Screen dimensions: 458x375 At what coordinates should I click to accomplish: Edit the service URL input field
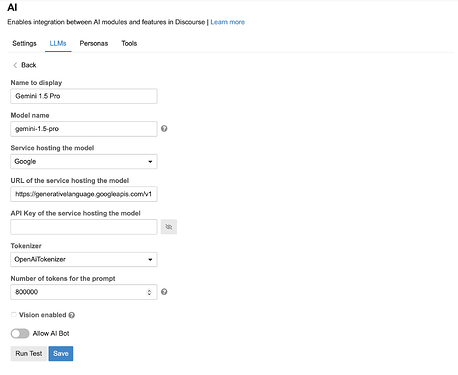coord(84,194)
